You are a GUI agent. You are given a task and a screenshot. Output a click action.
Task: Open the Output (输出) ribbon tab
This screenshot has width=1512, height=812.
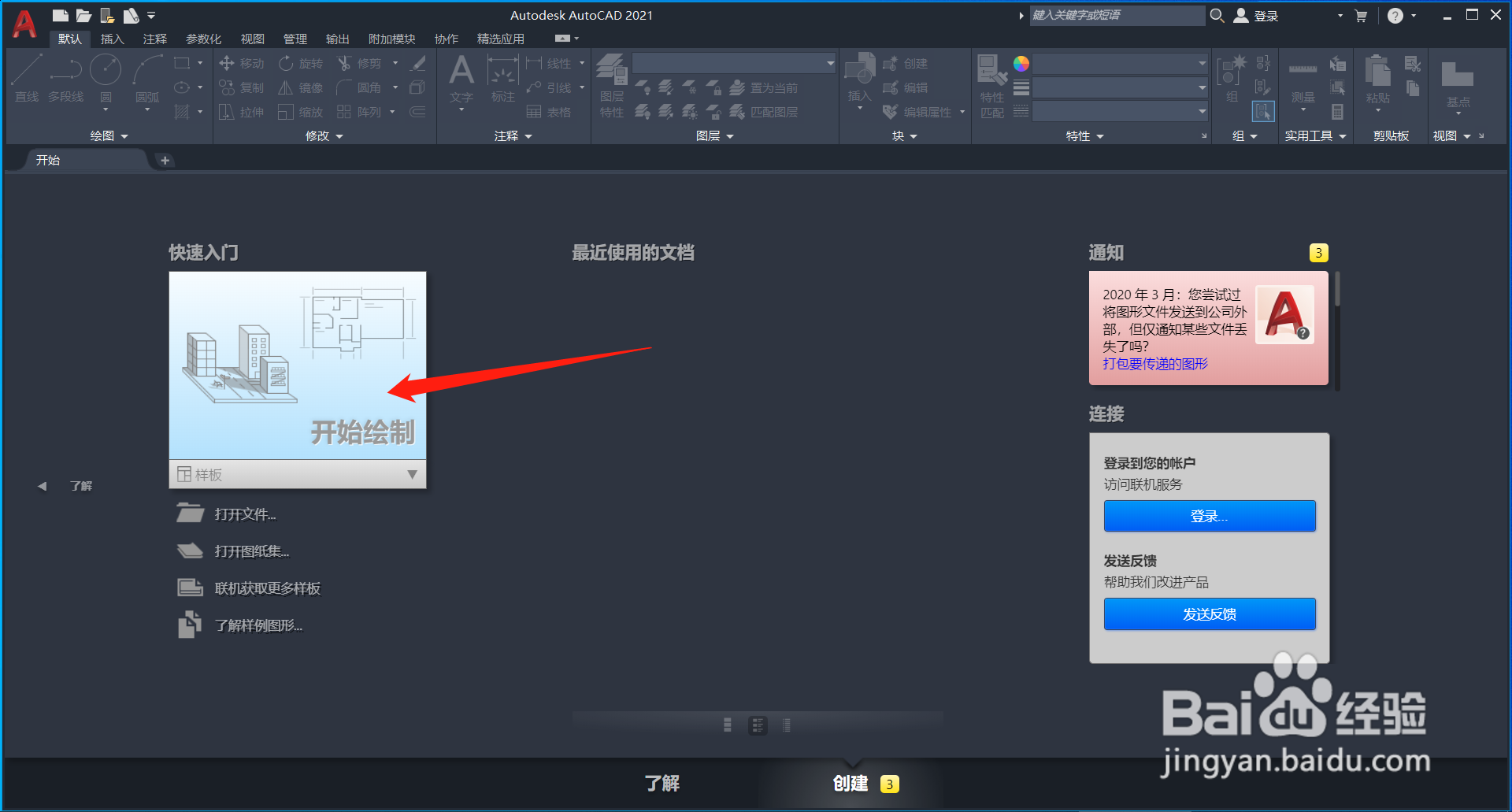(x=337, y=39)
